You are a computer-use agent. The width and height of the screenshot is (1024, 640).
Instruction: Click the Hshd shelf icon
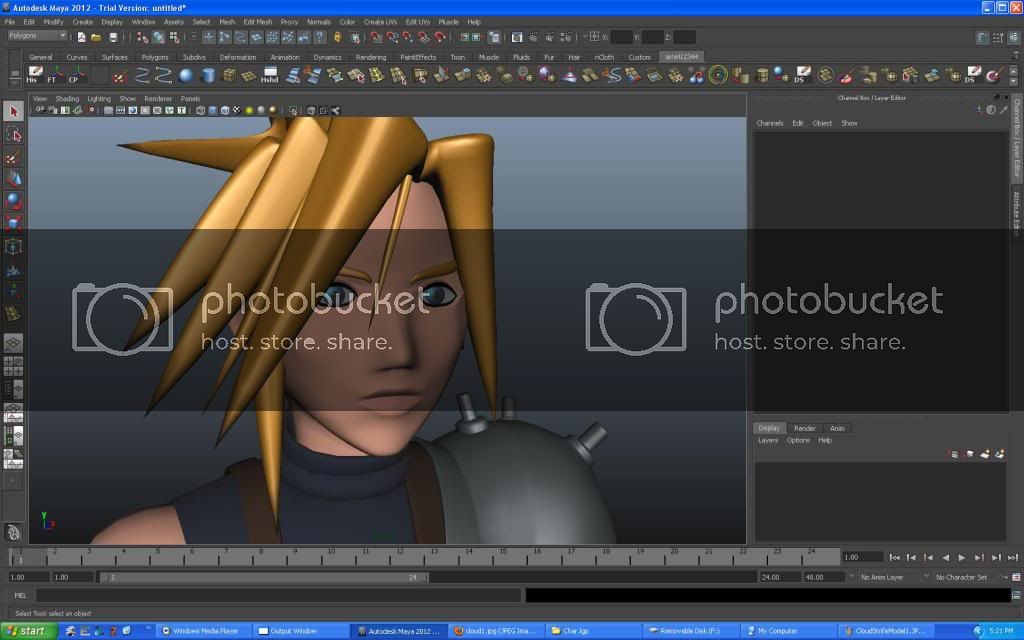[270, 76]
